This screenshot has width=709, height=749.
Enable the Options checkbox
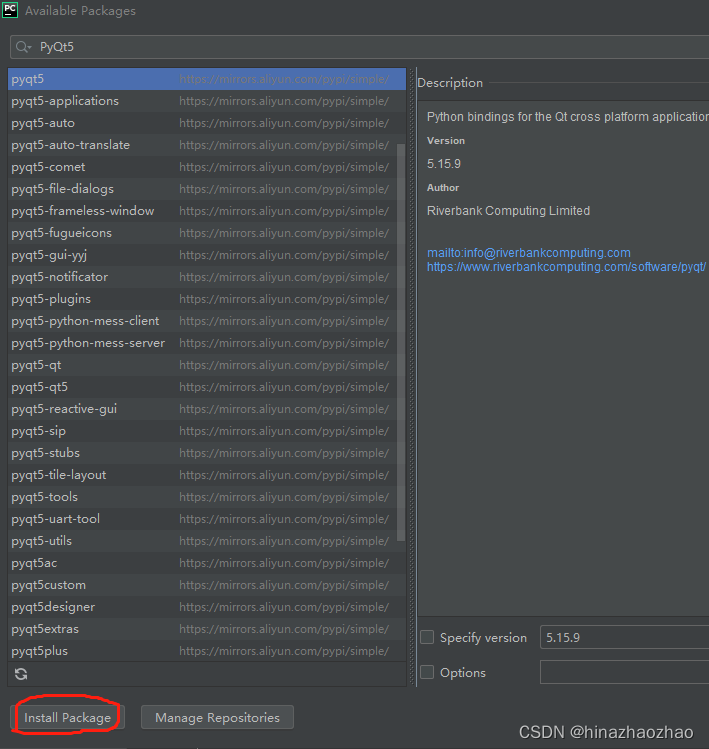427,672
